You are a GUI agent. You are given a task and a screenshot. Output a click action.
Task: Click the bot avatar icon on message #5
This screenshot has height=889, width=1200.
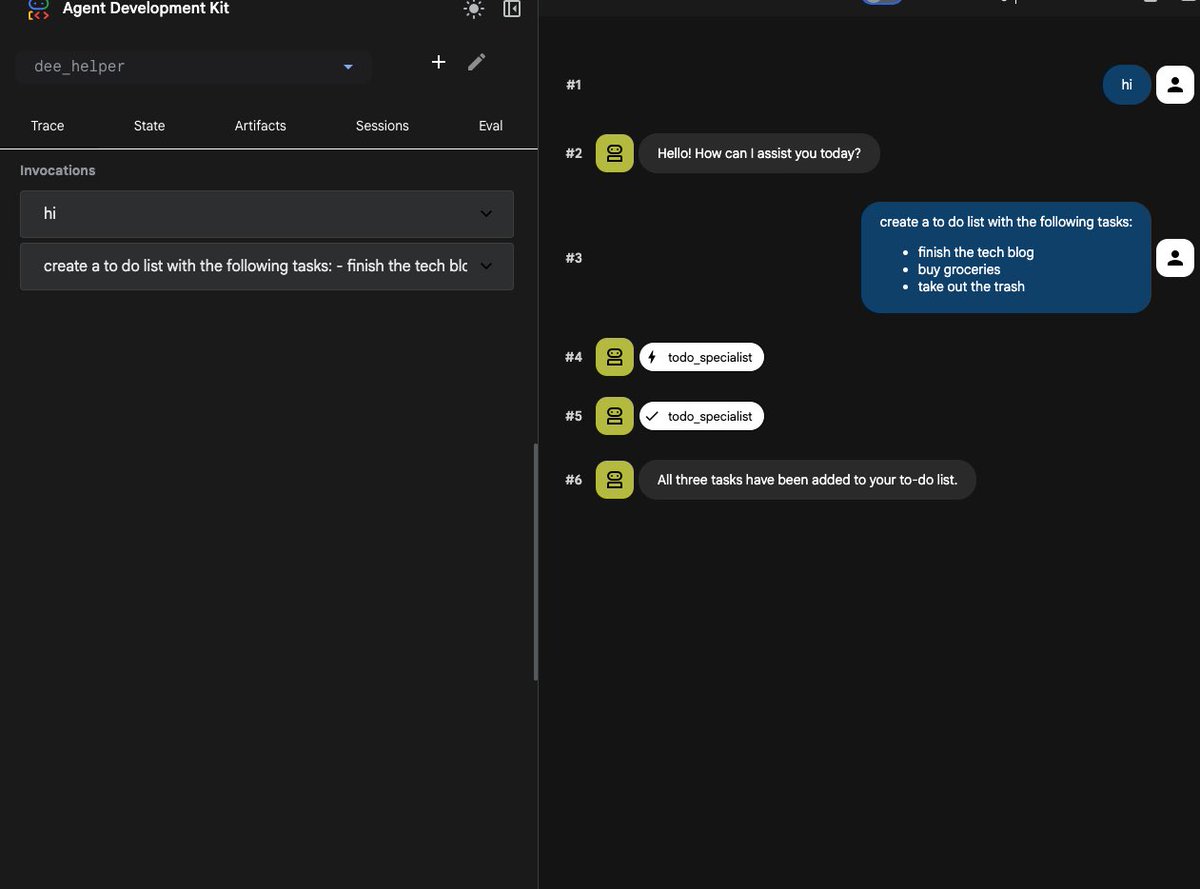[x=615, y=416]
